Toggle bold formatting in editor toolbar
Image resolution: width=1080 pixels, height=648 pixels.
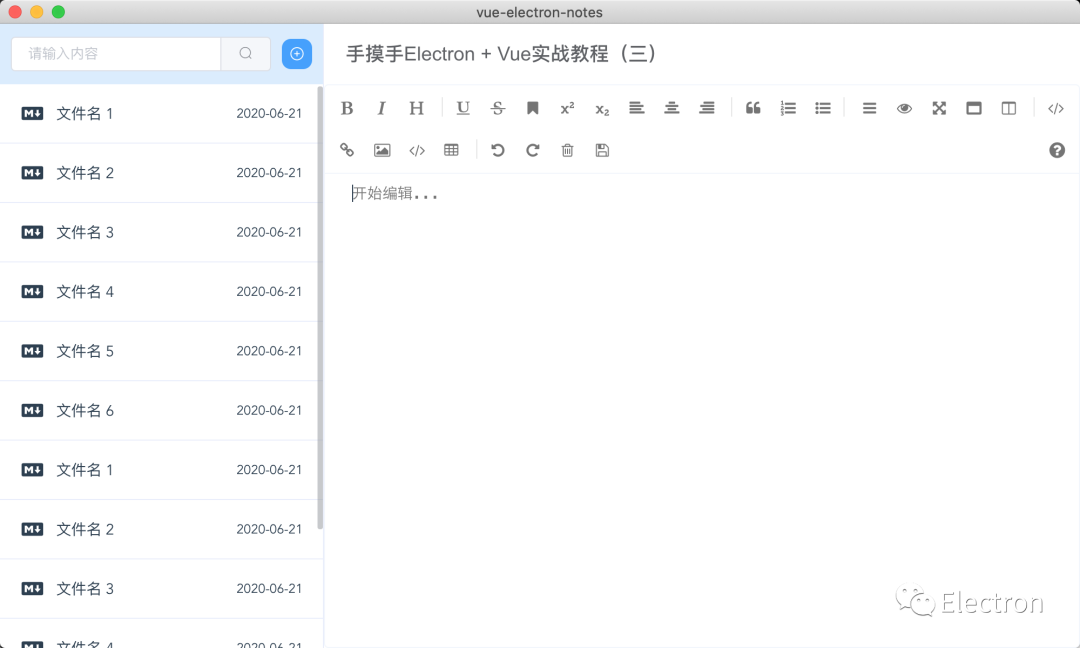coord(347,108)
